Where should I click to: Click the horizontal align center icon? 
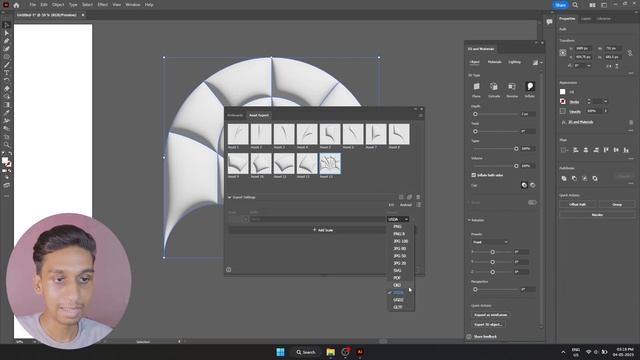coord(586,150)
